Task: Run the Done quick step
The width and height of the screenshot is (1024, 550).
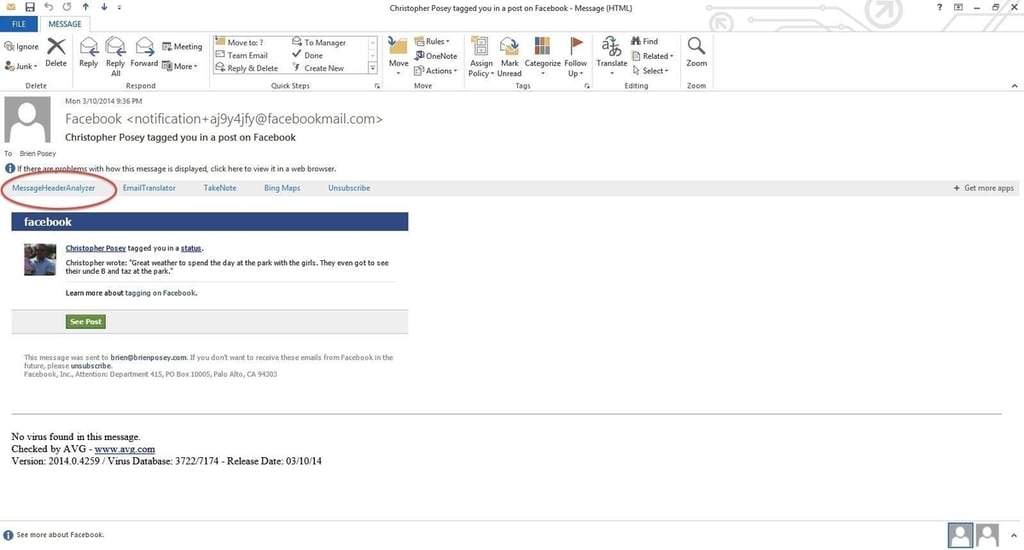Action: 308,56
